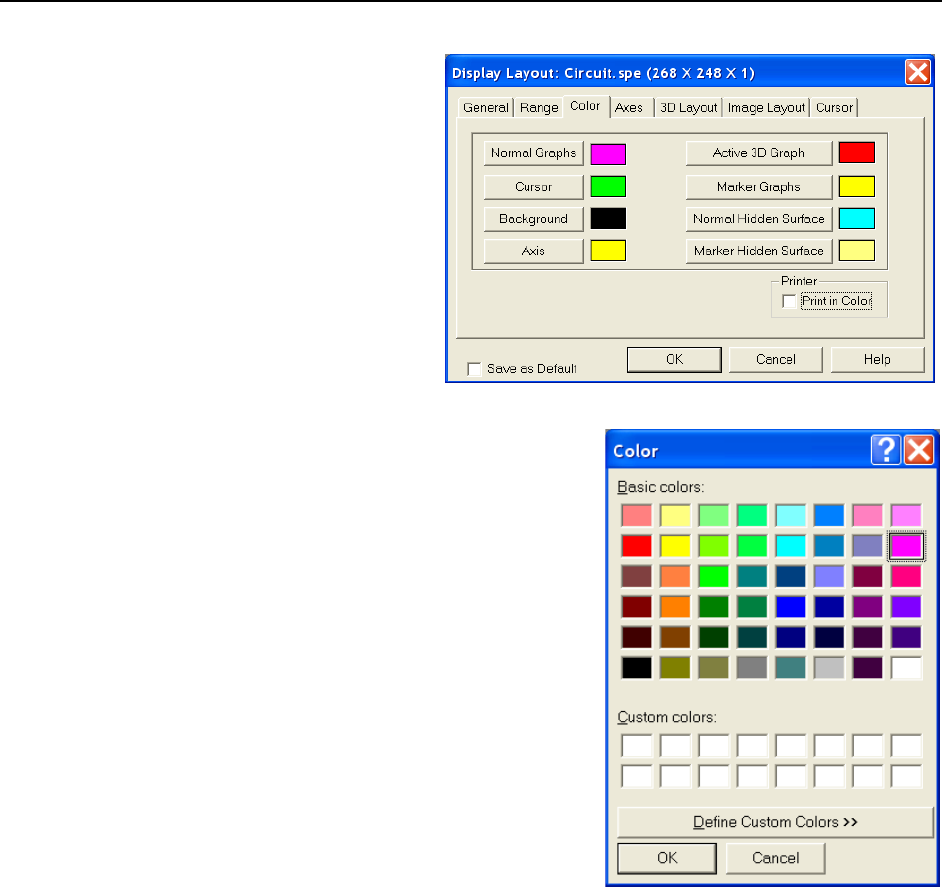Click the Marker Graphs button

pyautogui.click(x=759, y=187)
